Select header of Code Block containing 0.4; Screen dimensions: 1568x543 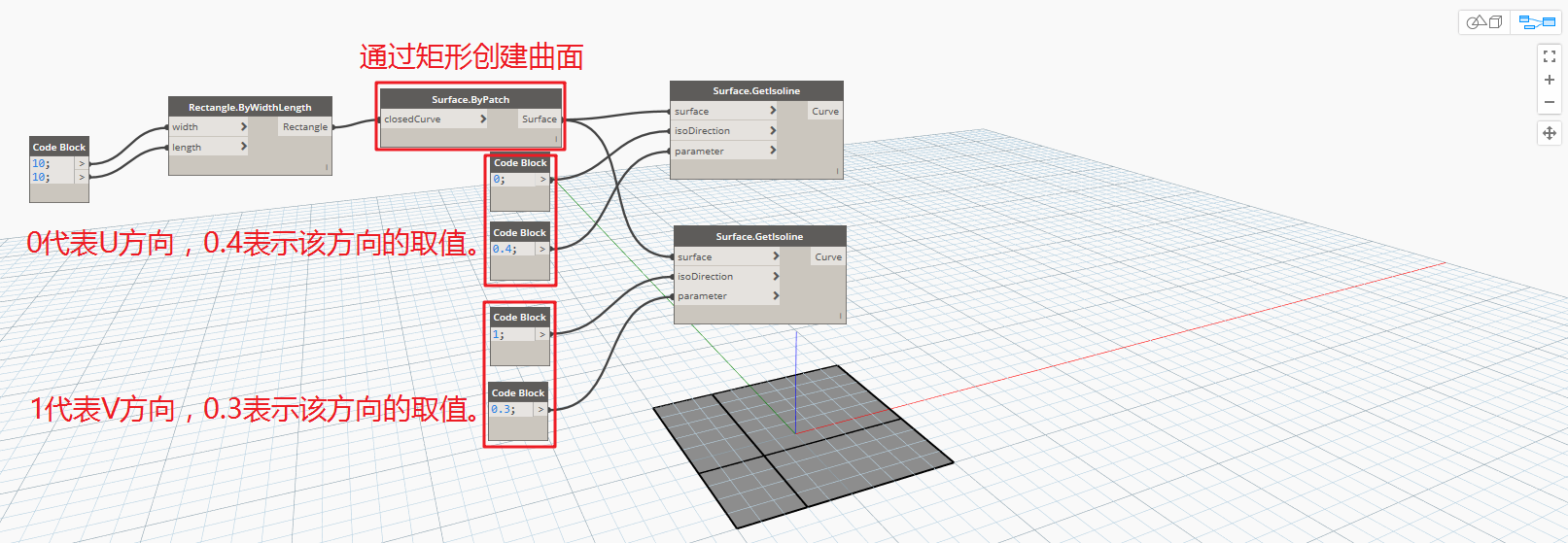click(x=520, y=232)
